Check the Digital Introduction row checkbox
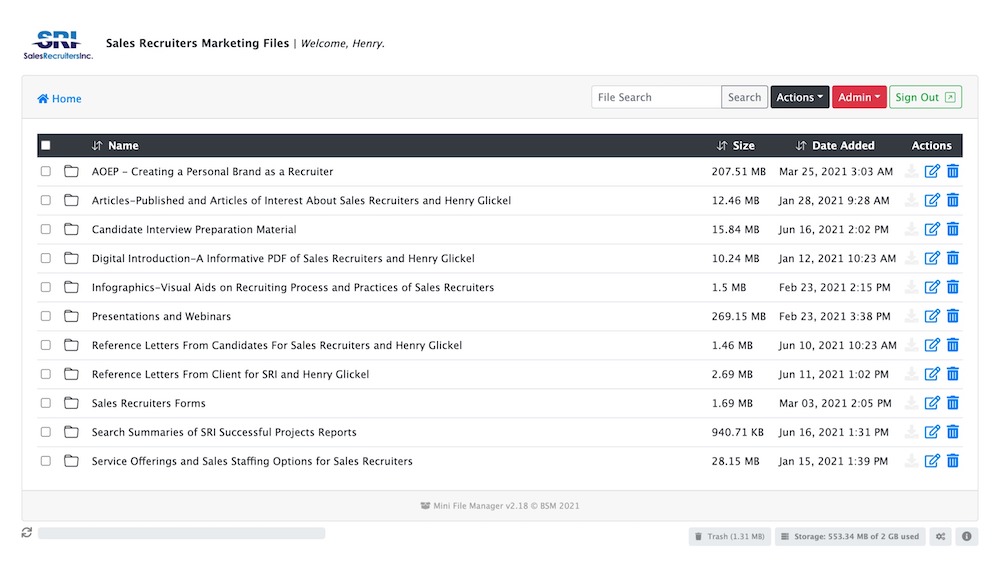 click(46, 258)
